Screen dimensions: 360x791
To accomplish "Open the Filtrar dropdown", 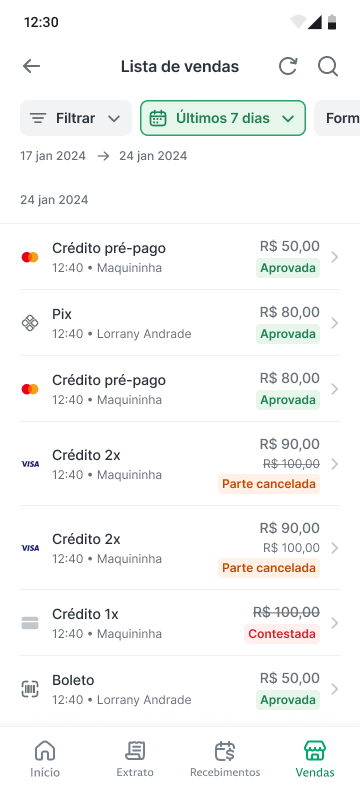I will point(76,118).
